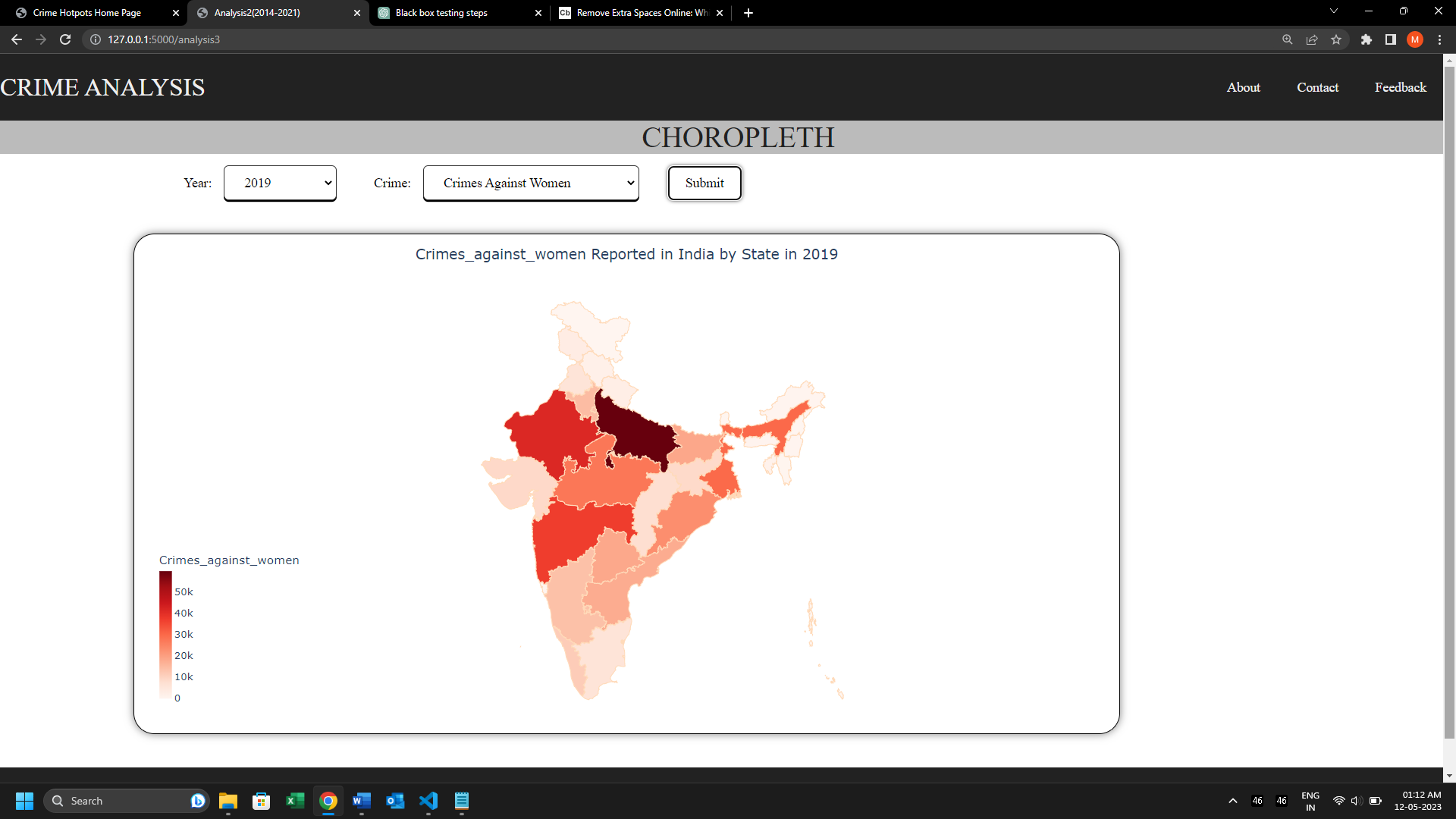The image size is (1456, 819).
Task: Launch Outlook from the taskbar
Action: [395, 801]
